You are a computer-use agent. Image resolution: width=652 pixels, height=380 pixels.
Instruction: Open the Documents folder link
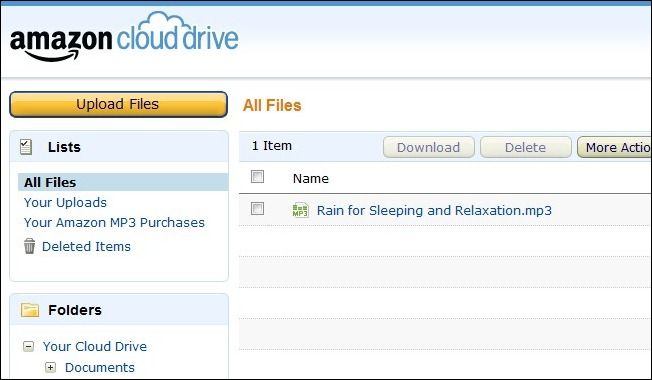[100, 368]
